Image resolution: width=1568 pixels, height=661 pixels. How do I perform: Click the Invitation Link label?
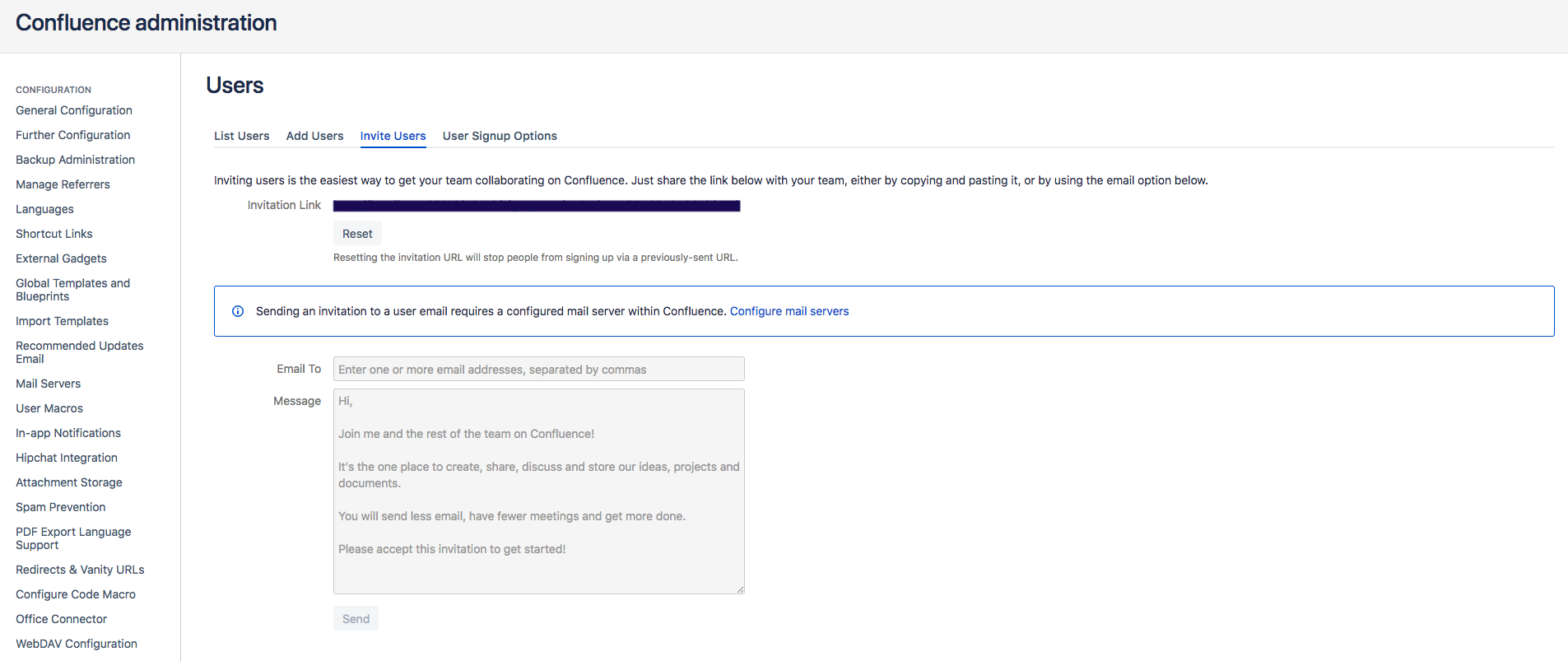click(x=284, y=205)
